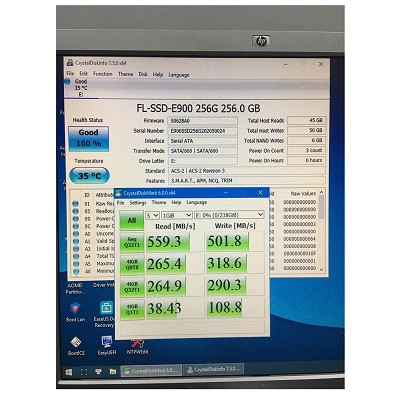Click the blue status dot for attribute 09
The width and height of the screenshot is (400, 400).
tap(76, 219)
